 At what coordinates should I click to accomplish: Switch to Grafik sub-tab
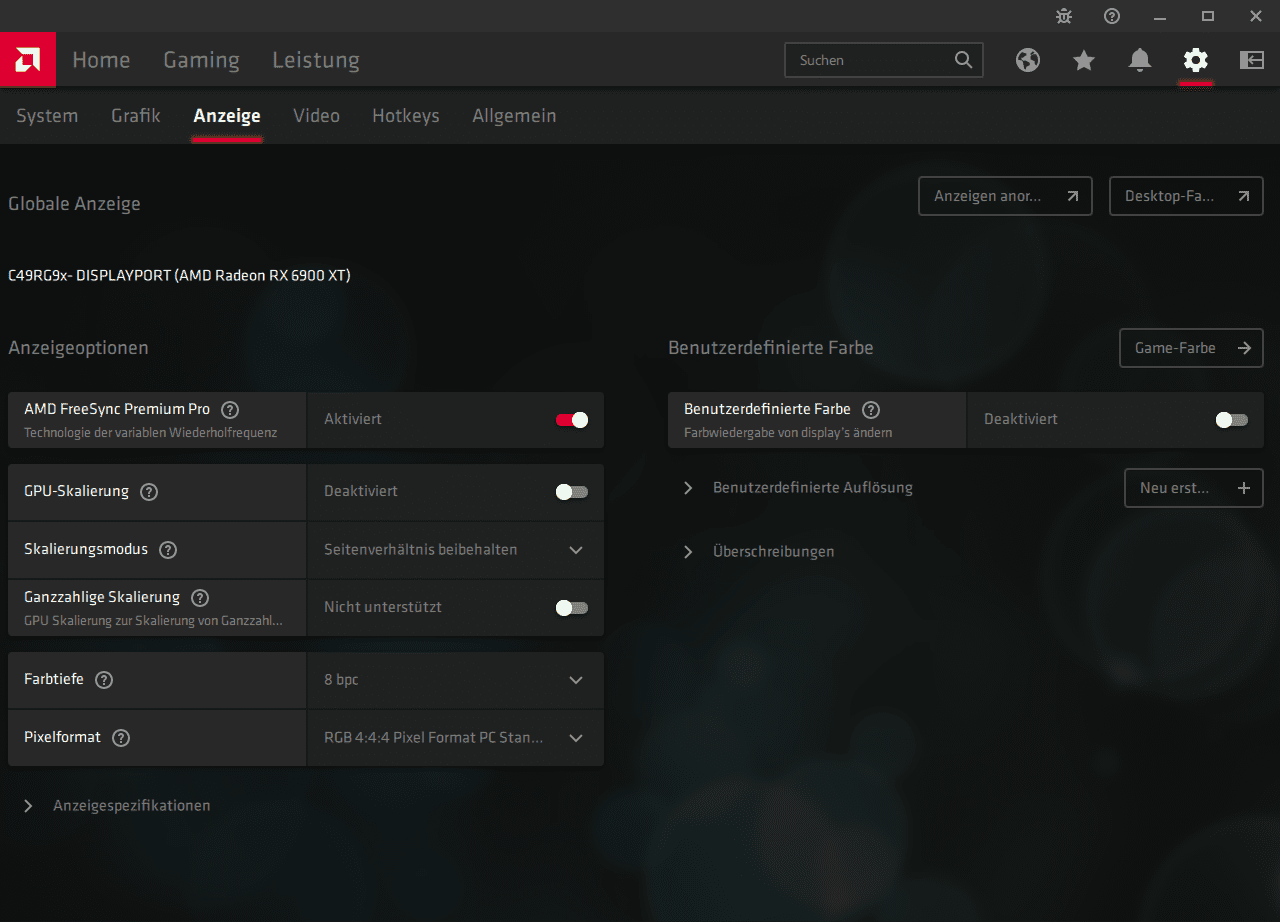136,116
